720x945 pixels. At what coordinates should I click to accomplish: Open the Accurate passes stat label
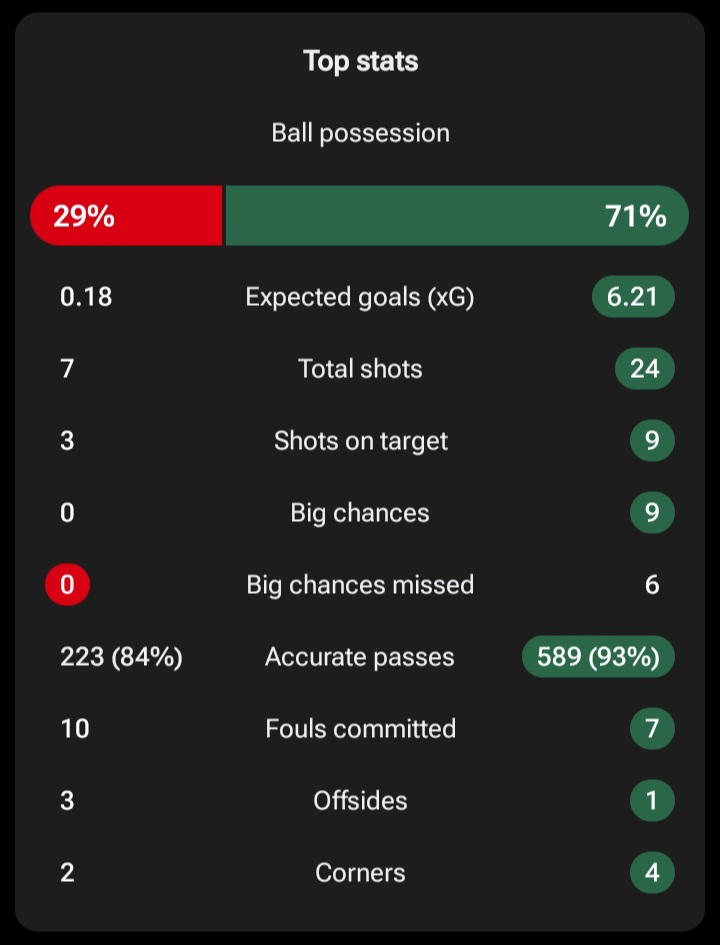(360, 657)
